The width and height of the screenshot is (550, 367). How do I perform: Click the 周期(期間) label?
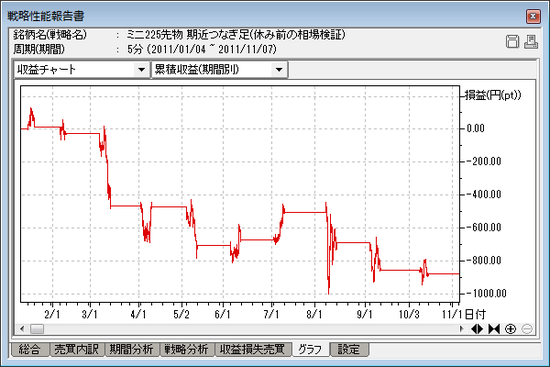tap(39, 49)
